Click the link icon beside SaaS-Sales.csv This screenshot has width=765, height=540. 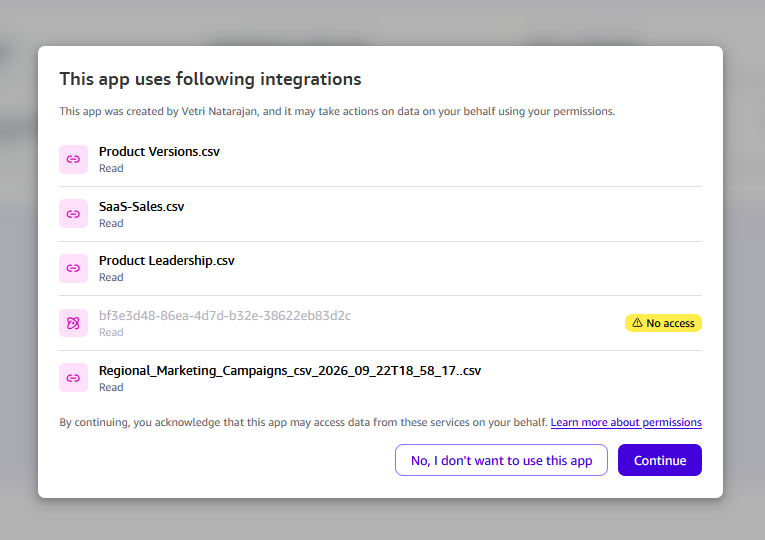click(x=73, y=214)
